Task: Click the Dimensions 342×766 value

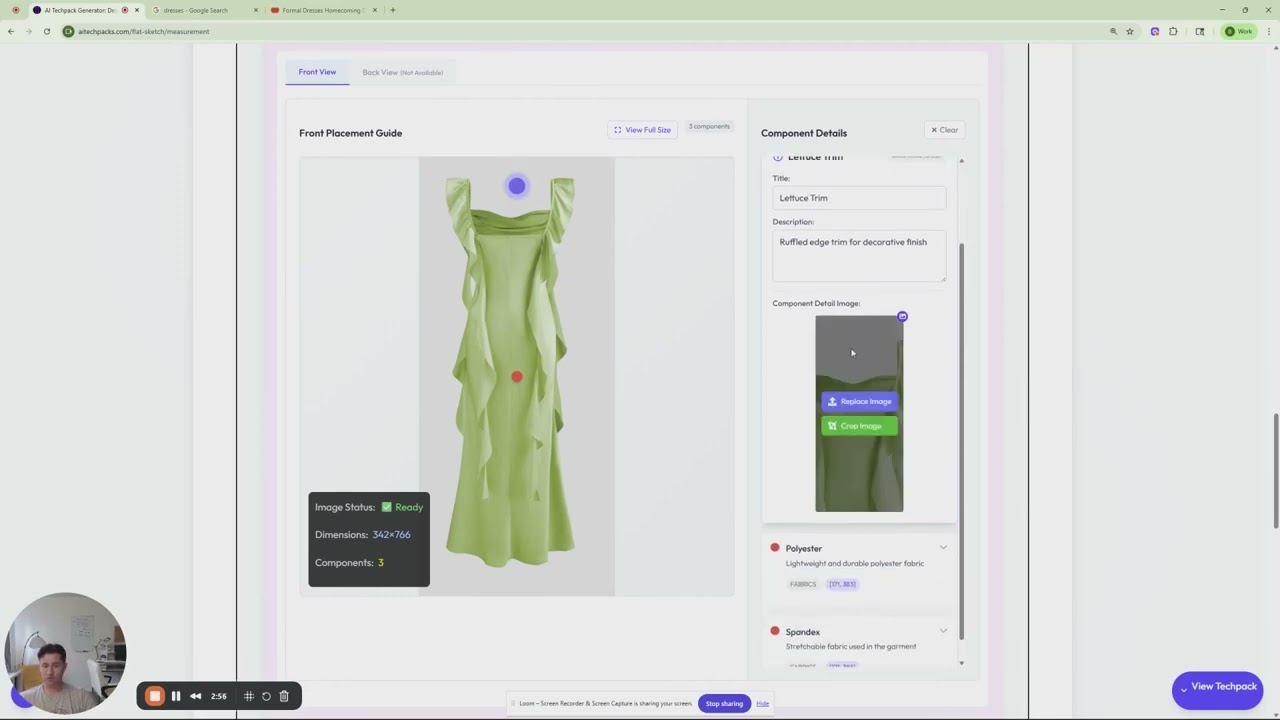Action: [391, 535]
